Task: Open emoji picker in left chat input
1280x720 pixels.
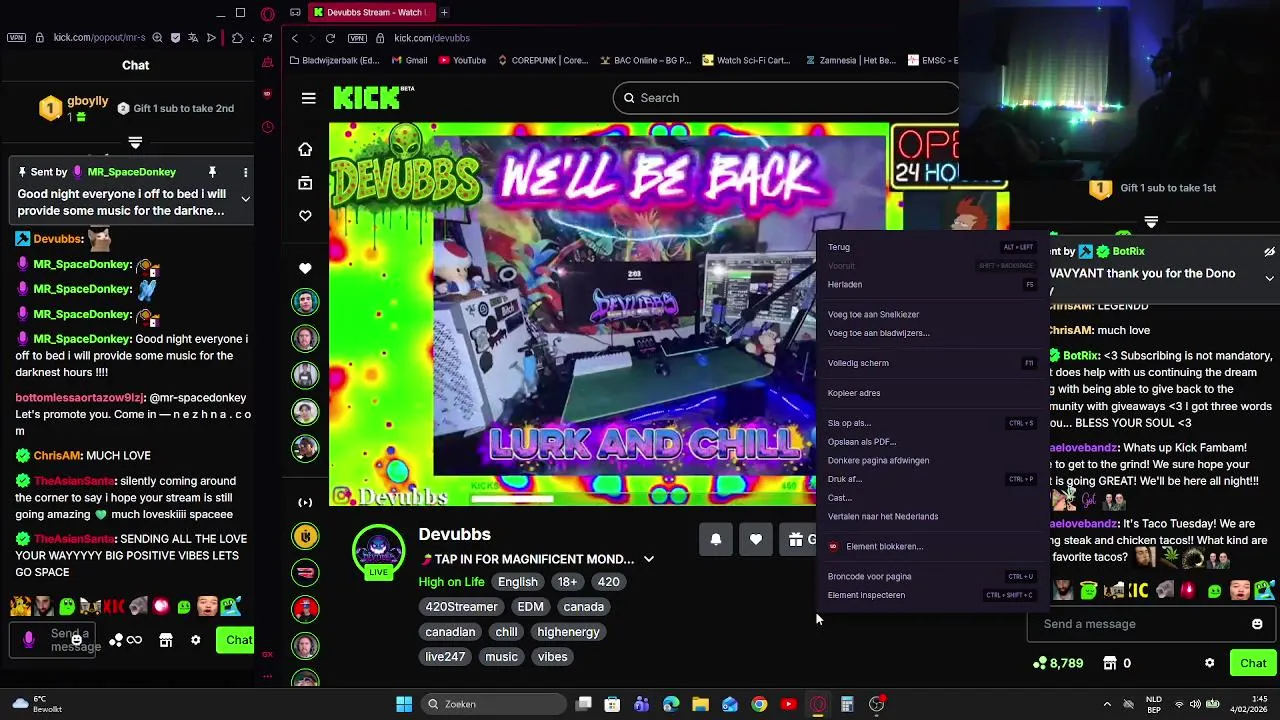Action: click(x=76, y=640)
